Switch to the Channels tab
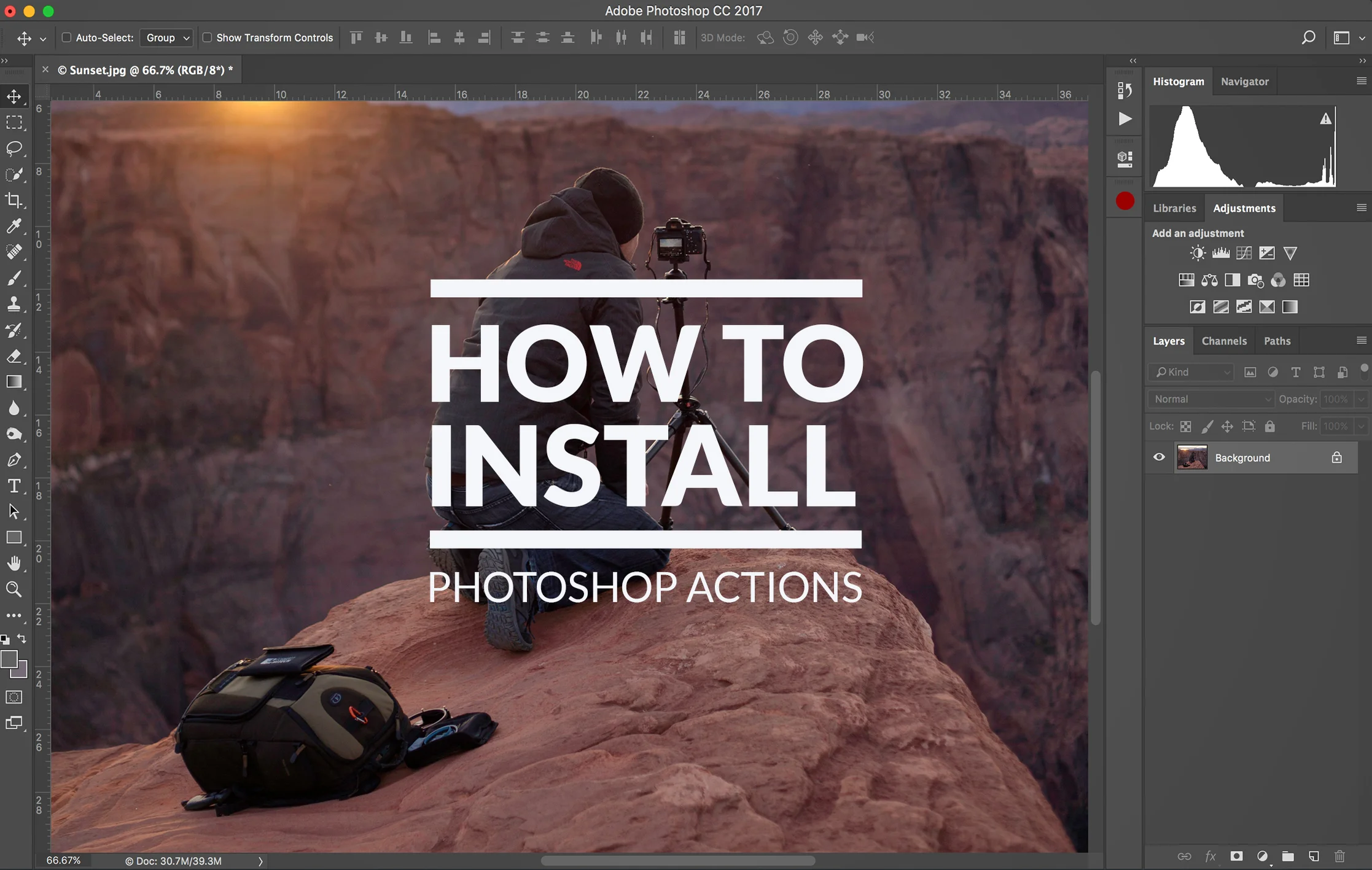Image resolution: width=1372 pixels, height=870 pixels. pos(1224,341)
